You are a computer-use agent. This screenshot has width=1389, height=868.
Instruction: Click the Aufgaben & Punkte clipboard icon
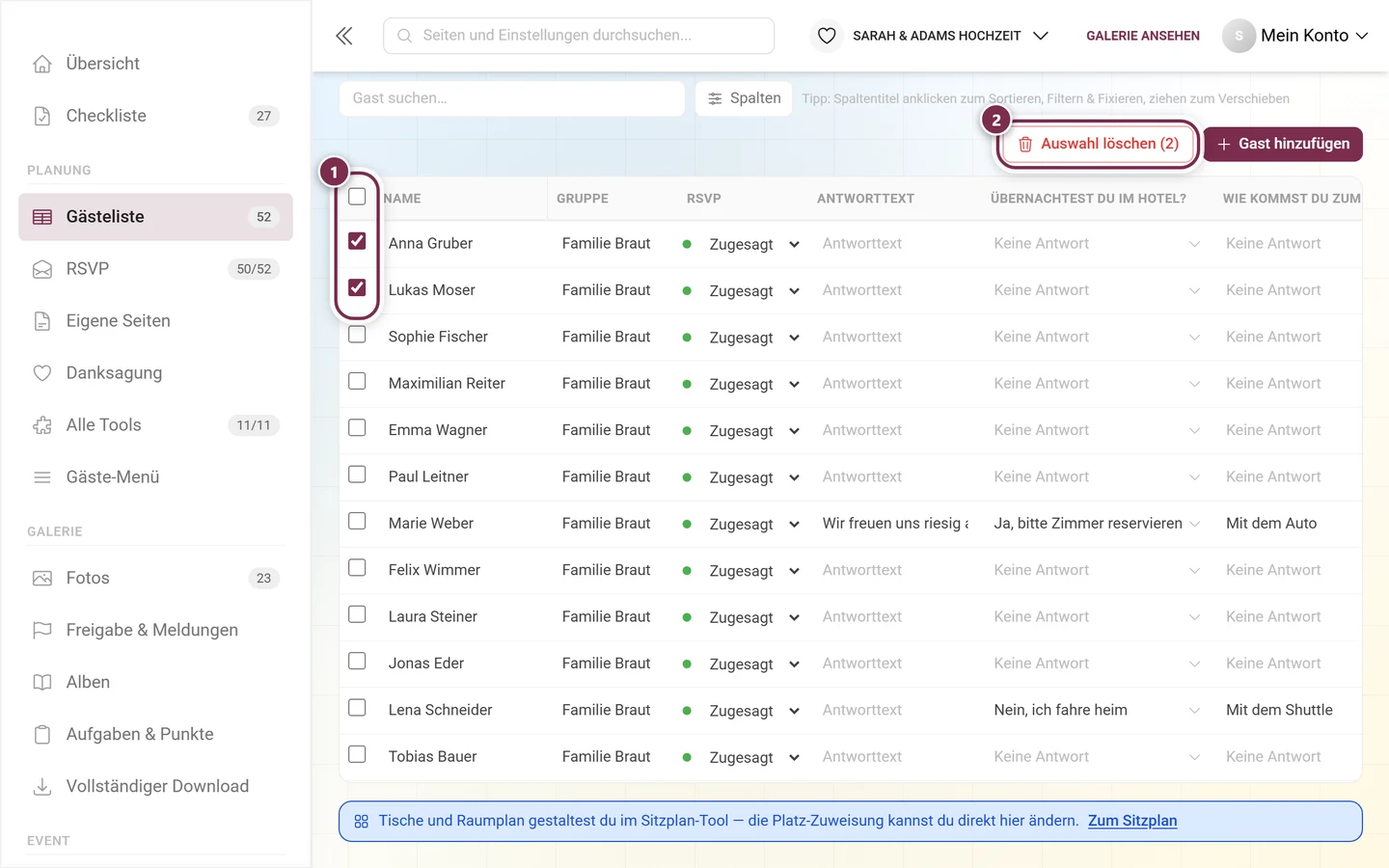point(42,735)
